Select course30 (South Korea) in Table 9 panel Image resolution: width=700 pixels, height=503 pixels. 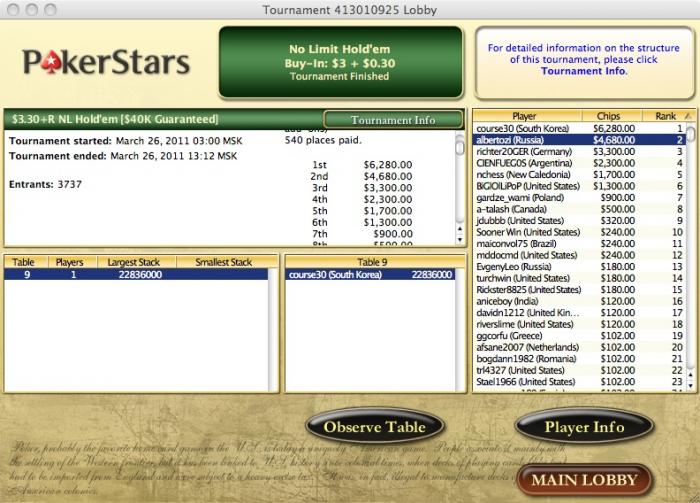click(x=370, y=274)
